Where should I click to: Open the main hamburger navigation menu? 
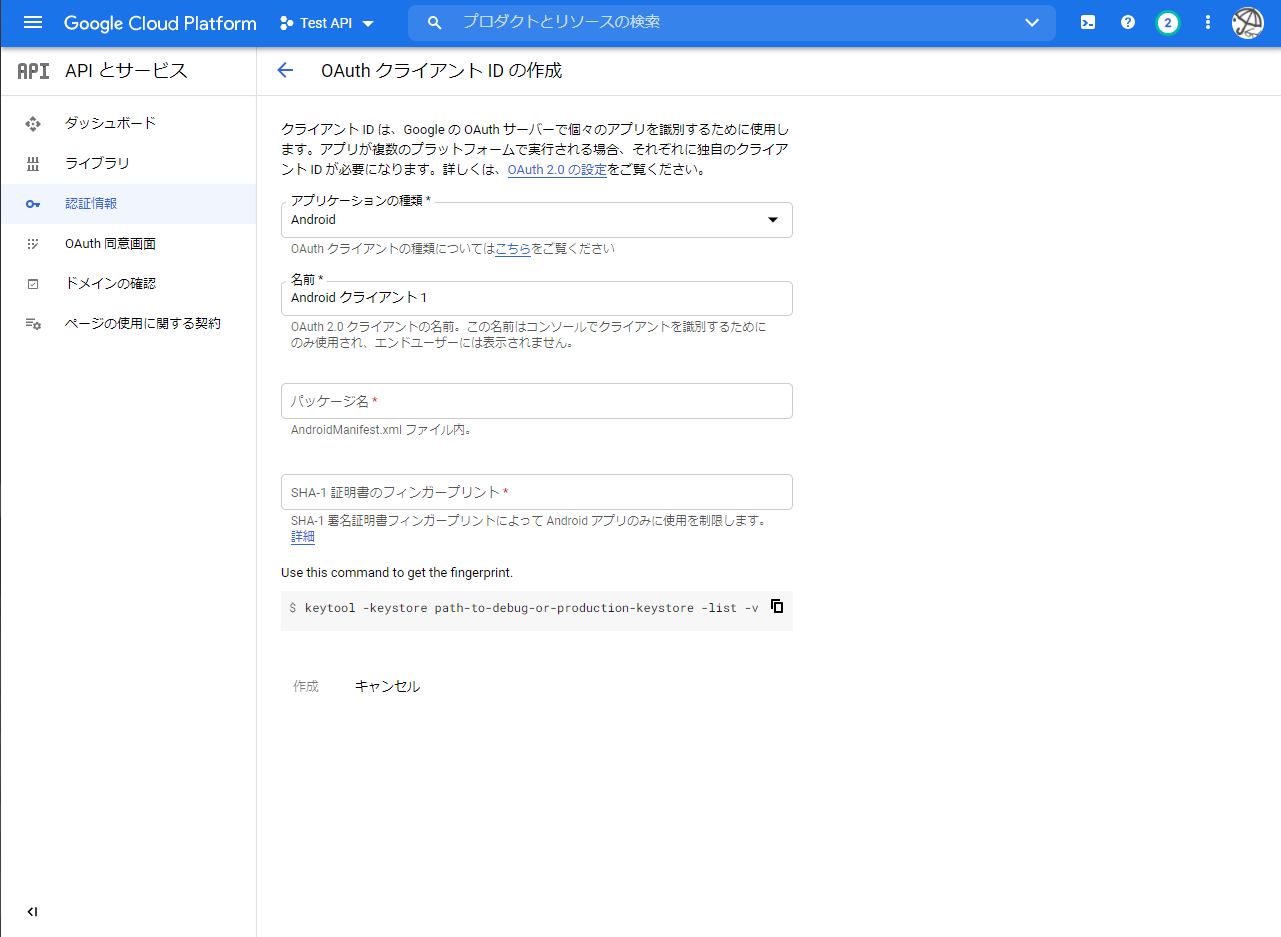[33, 23]
